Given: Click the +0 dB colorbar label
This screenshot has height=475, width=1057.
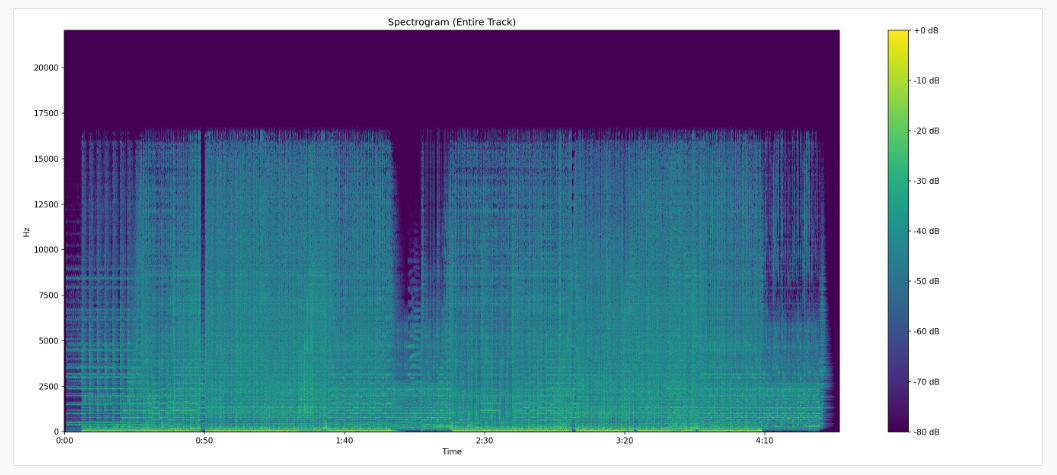Looking at the screenshot, I should (x=926, y=30).
